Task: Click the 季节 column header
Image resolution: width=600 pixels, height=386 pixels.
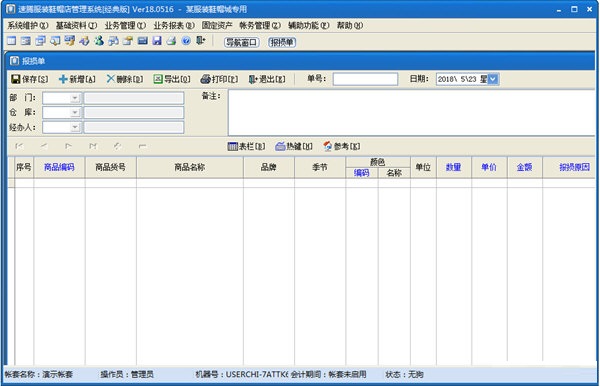Action: pyautogui.click(x=320, y=167)
